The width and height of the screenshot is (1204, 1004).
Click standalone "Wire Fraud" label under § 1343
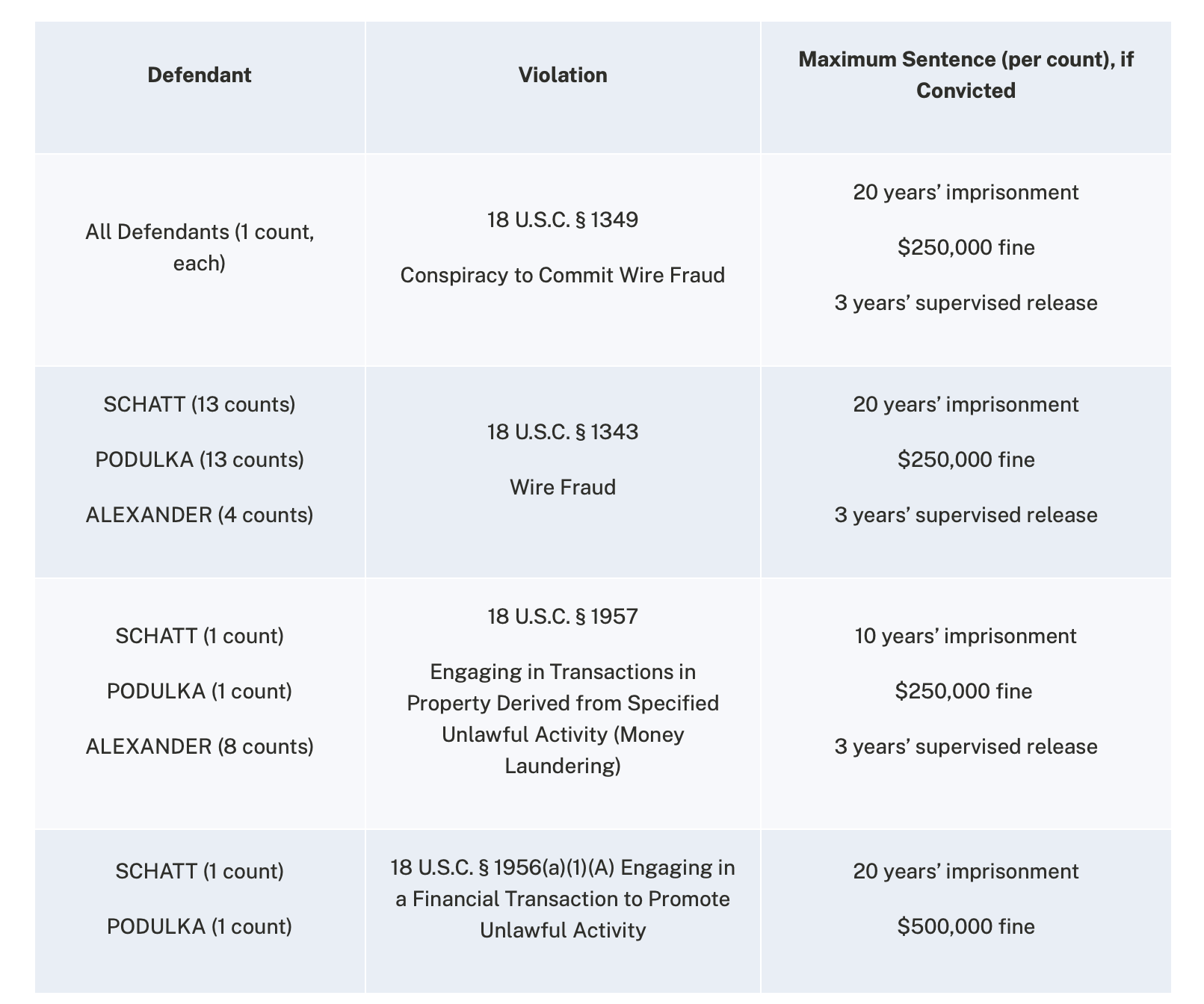563,488
